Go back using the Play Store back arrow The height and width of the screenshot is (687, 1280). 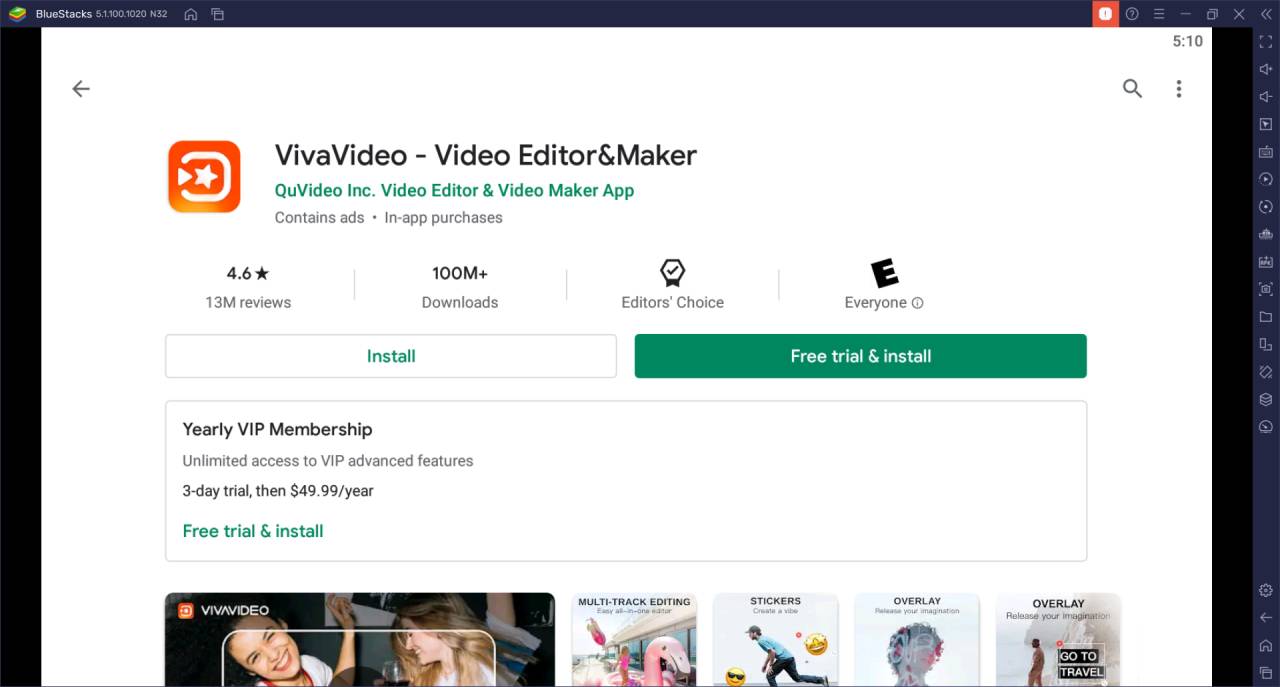point(81,89)
